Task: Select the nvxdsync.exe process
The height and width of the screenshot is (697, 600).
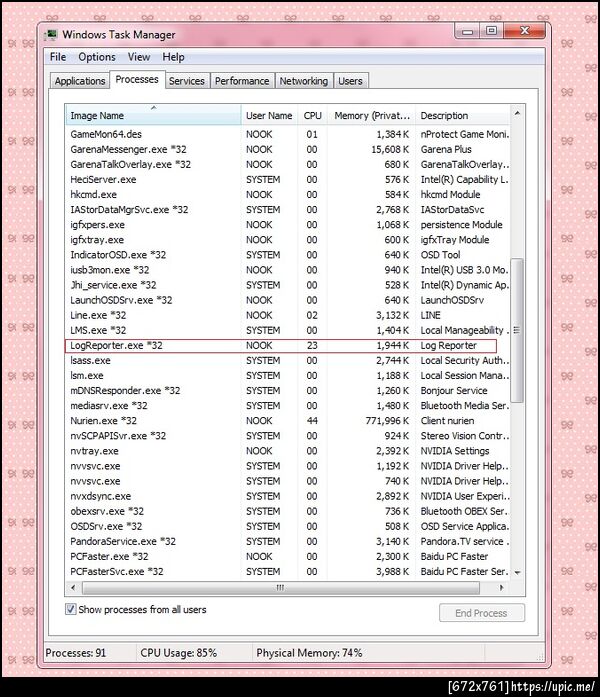Action: tap(288, 497)
